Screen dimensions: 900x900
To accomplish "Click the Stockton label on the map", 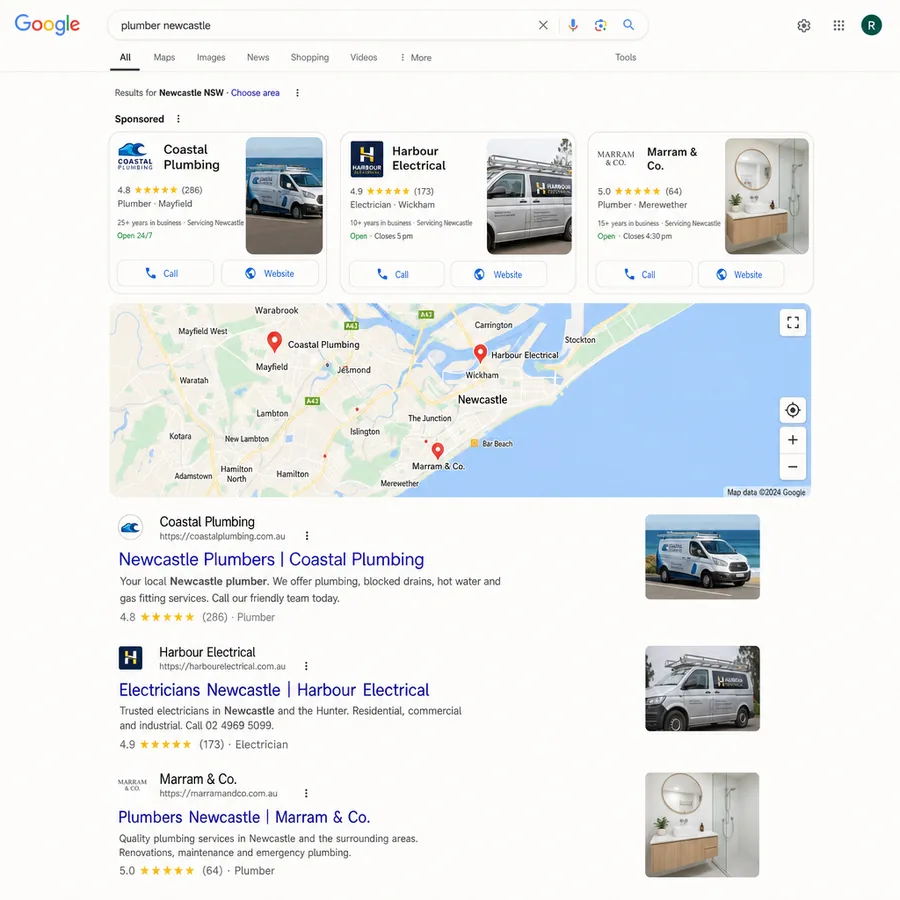I will pyautogui.click(x=580, y=340).
